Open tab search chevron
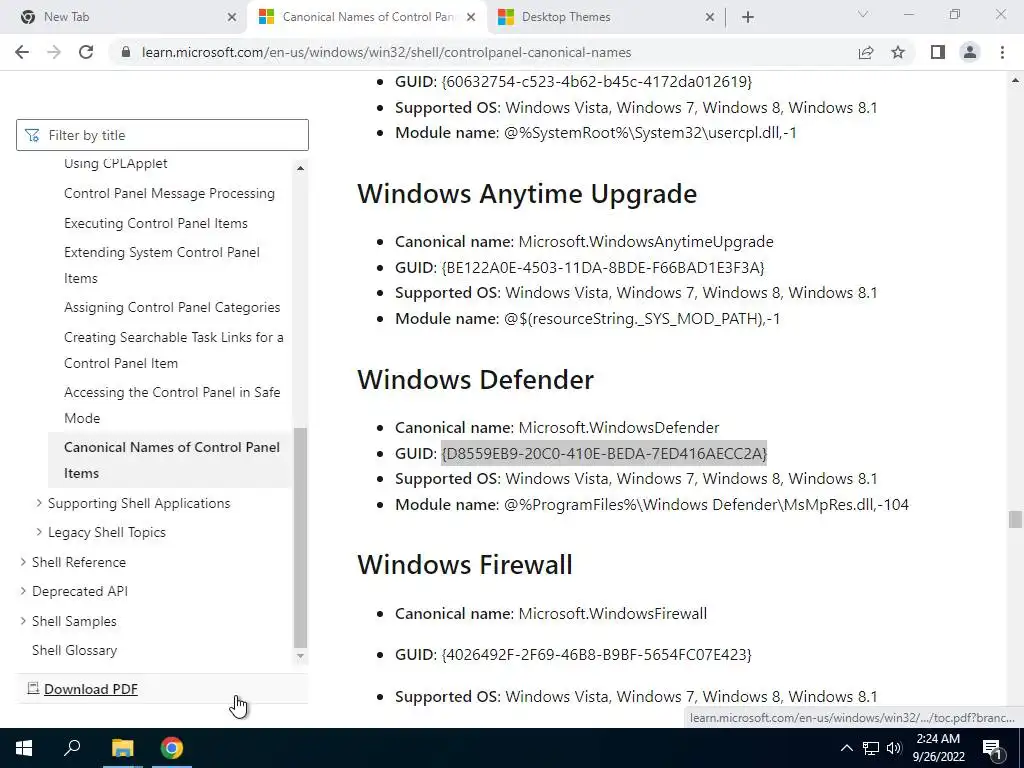 point(863,14)
